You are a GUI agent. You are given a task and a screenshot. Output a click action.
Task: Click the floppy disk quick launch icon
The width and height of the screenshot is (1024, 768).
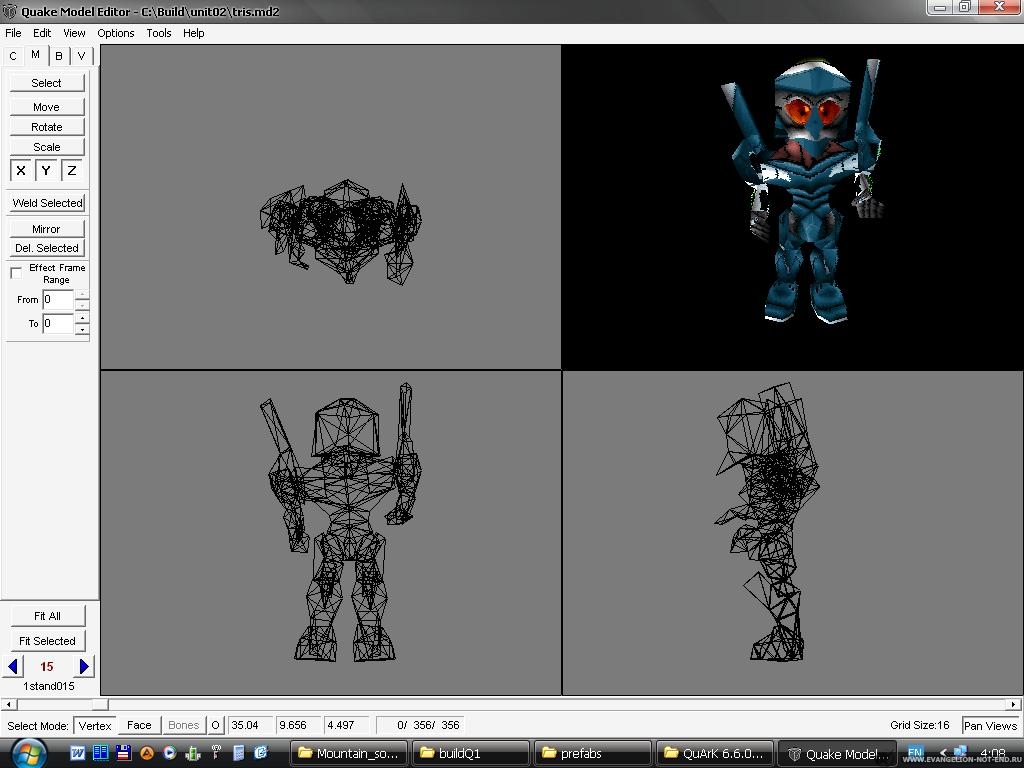tap(123, 753)
